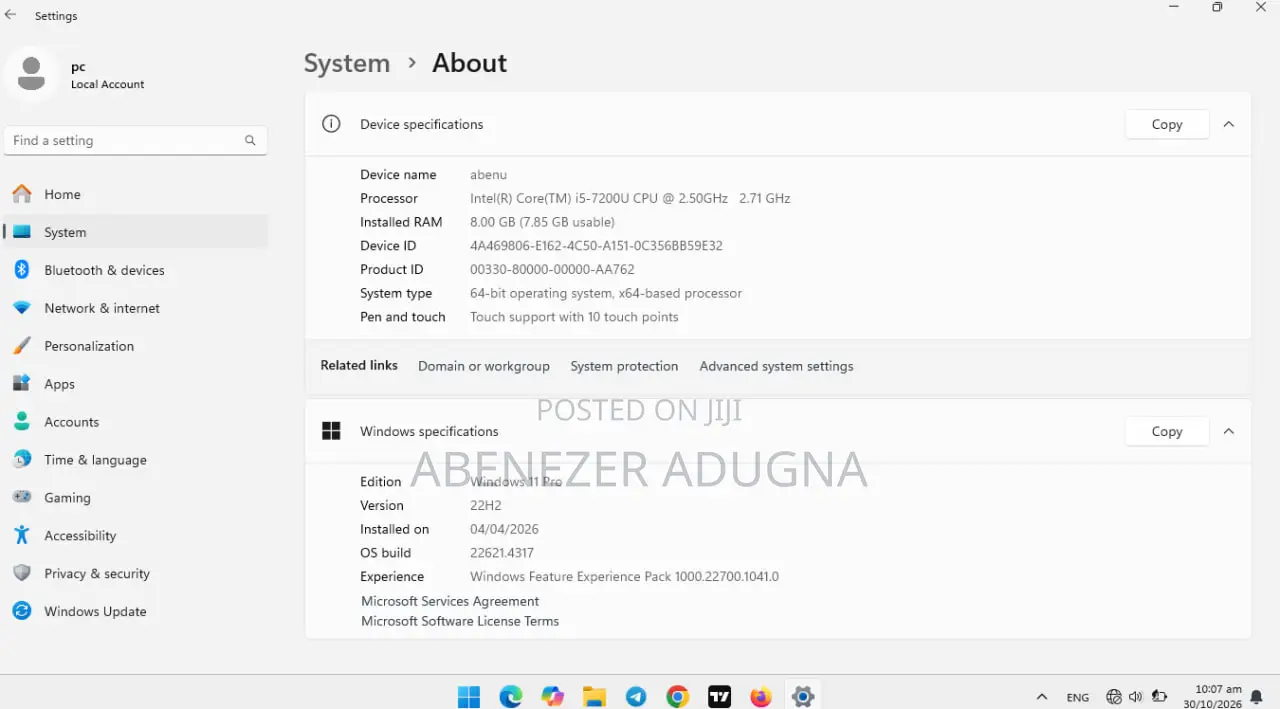Open Domain or workgroup link

click(484, 366)
